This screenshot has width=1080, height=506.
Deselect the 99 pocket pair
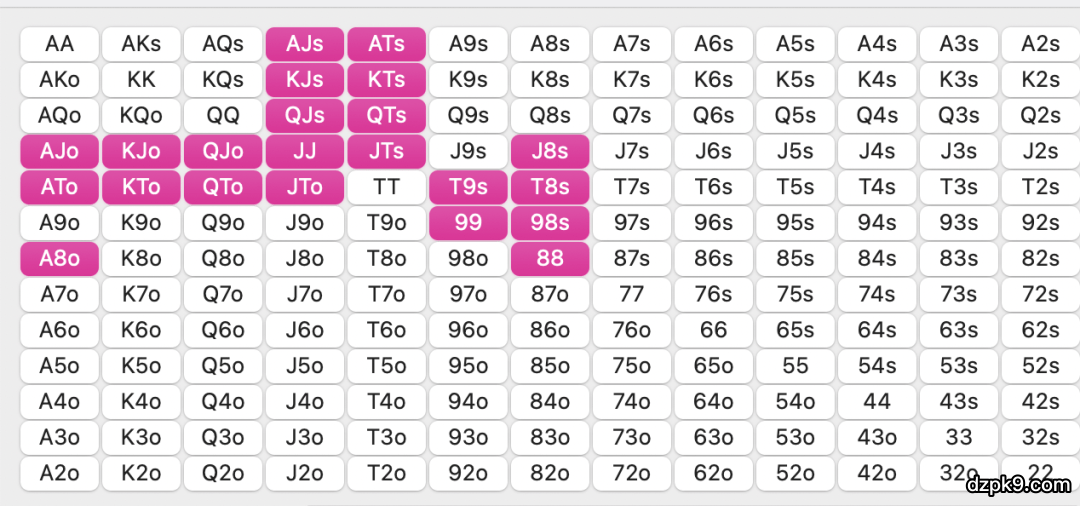point(468,222)
